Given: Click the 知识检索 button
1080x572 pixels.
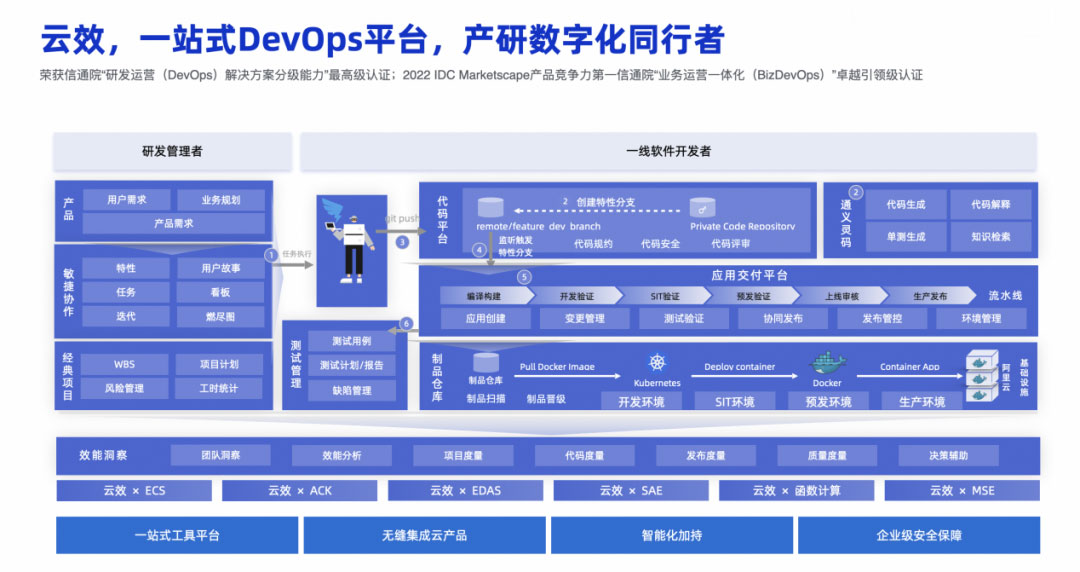Looking at the screenshot, I should [x=989, y=237].
